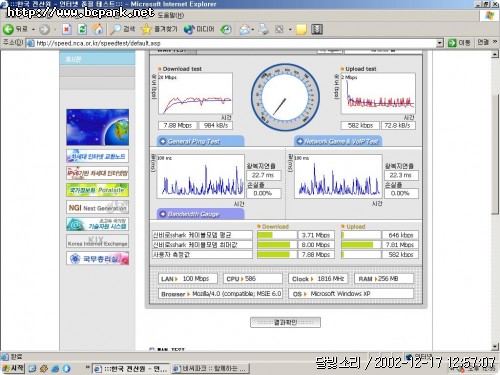Open the address bar dropdown arrow
Screen dimensions: 500x375
[440, 43]
